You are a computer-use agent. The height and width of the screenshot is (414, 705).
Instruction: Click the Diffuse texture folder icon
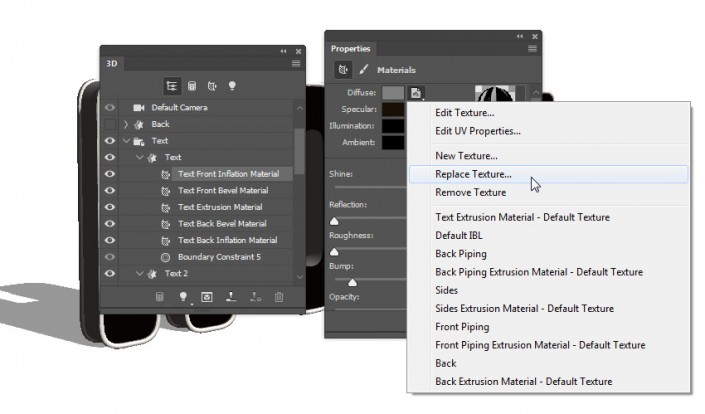tap(416, 93)
